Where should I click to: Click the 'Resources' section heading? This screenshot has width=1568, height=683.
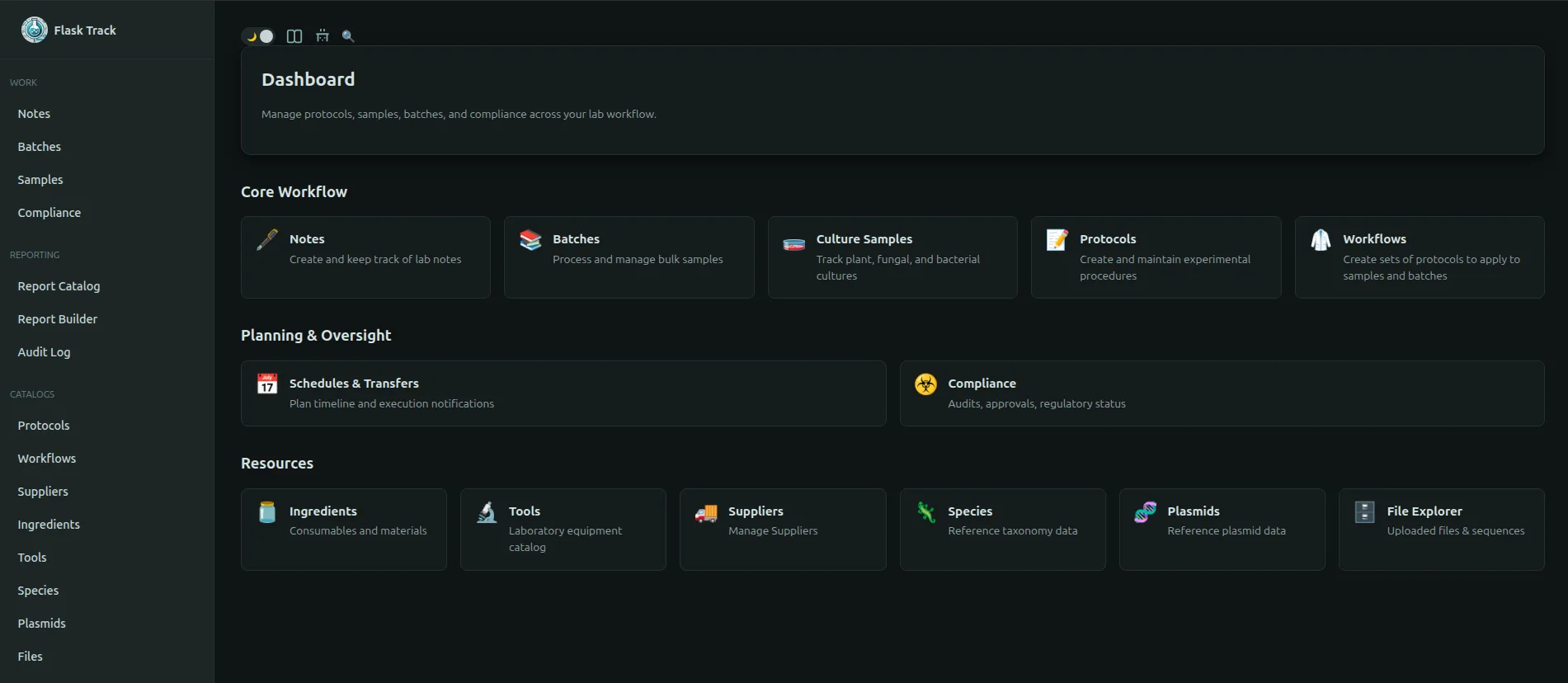(277, 464)
